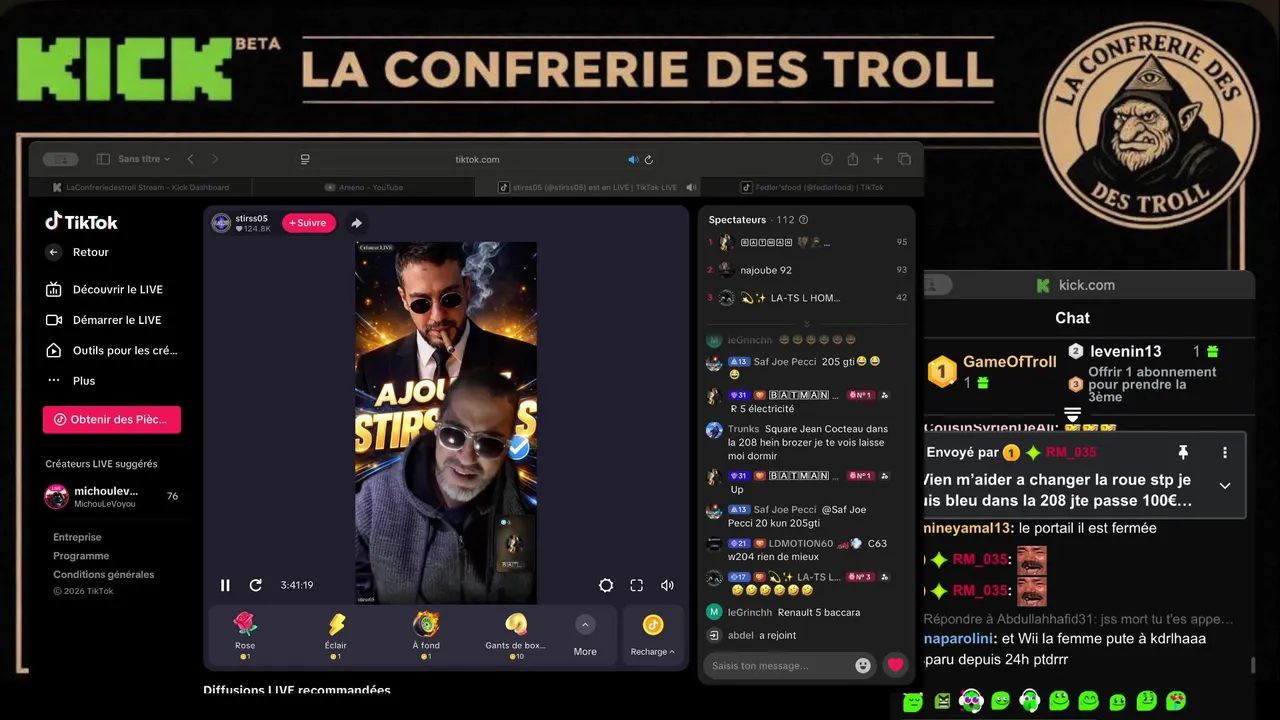Send an Éclair lightning gift
This screenshot has height=720, width=1280.
point(336,635)
